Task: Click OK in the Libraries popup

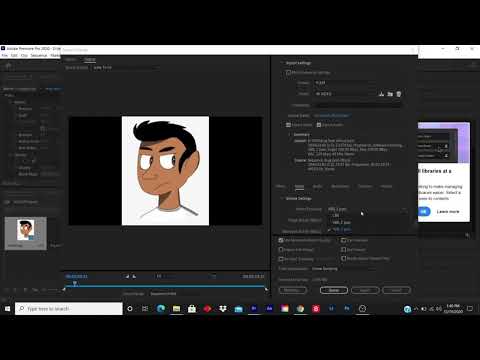Action: (x=424, y=211)
